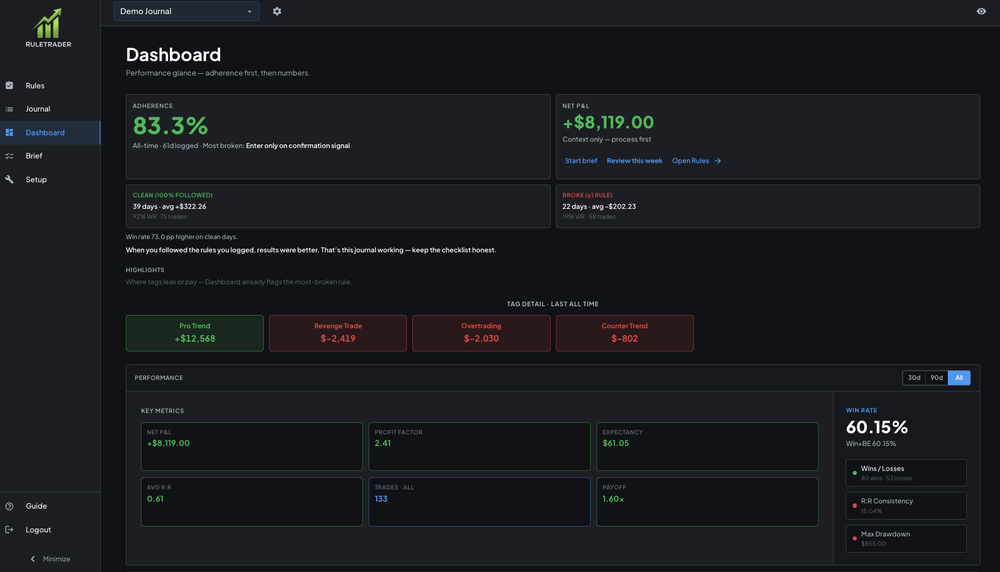Click the Review this week link

[x=635, y=161]
